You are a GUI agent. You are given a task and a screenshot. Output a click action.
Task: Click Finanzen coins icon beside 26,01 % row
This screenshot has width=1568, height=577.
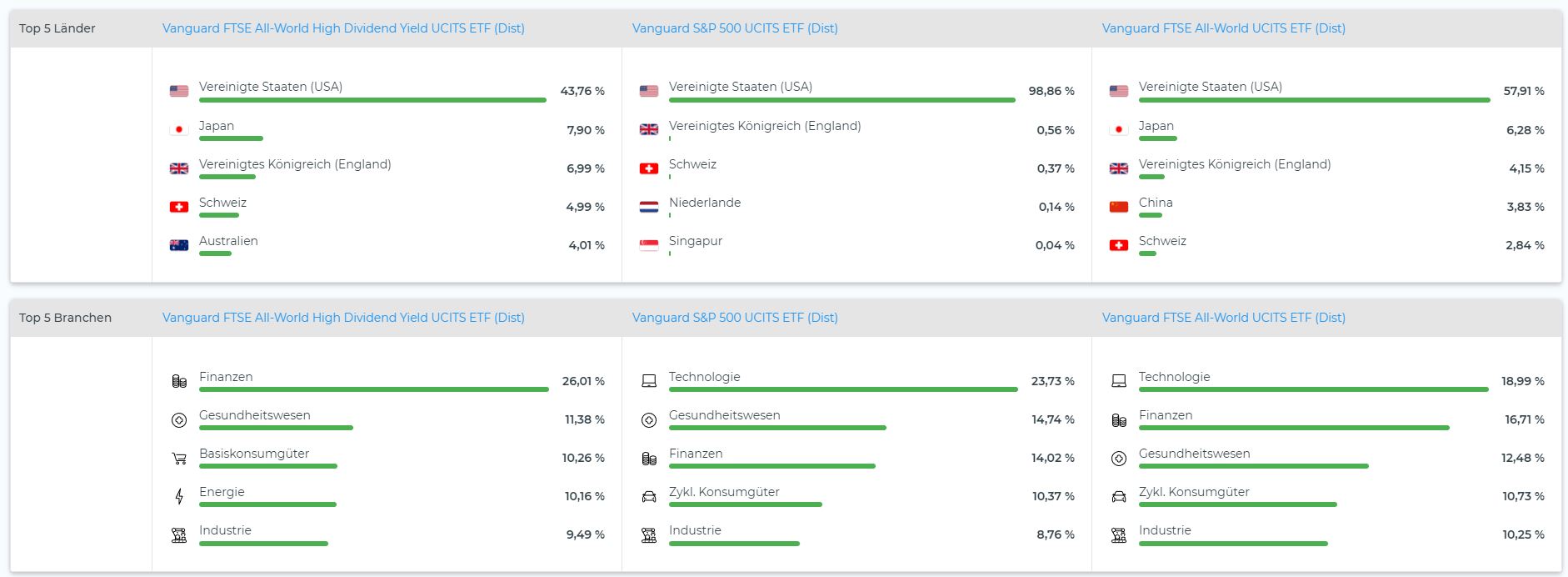point(179,381)
